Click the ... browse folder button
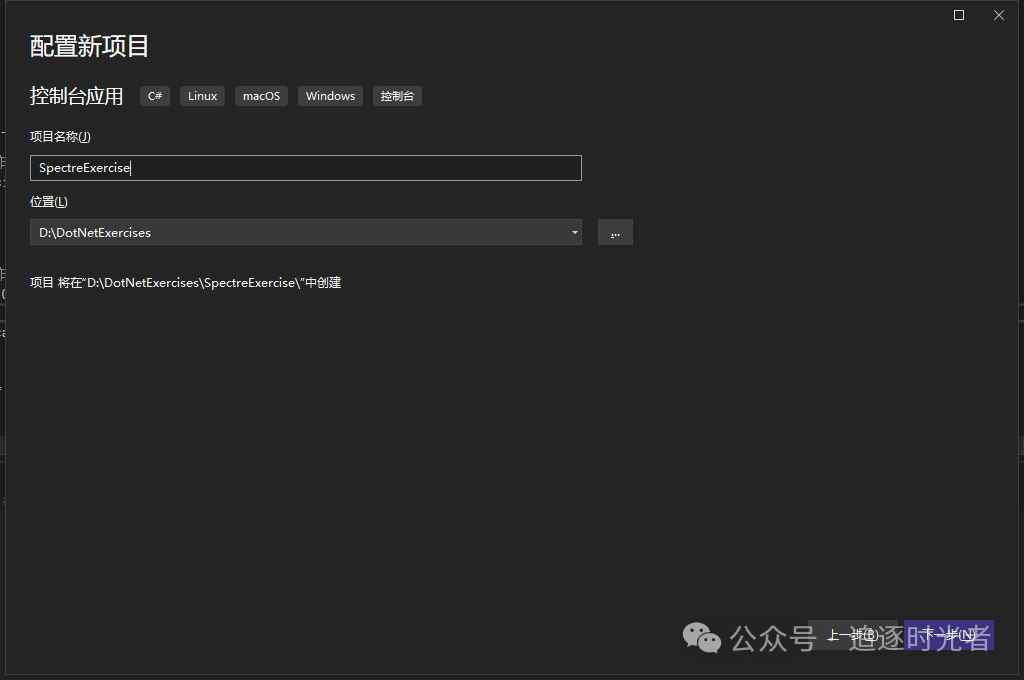Screen dimensions: 1024x680 tap(615, 231)
